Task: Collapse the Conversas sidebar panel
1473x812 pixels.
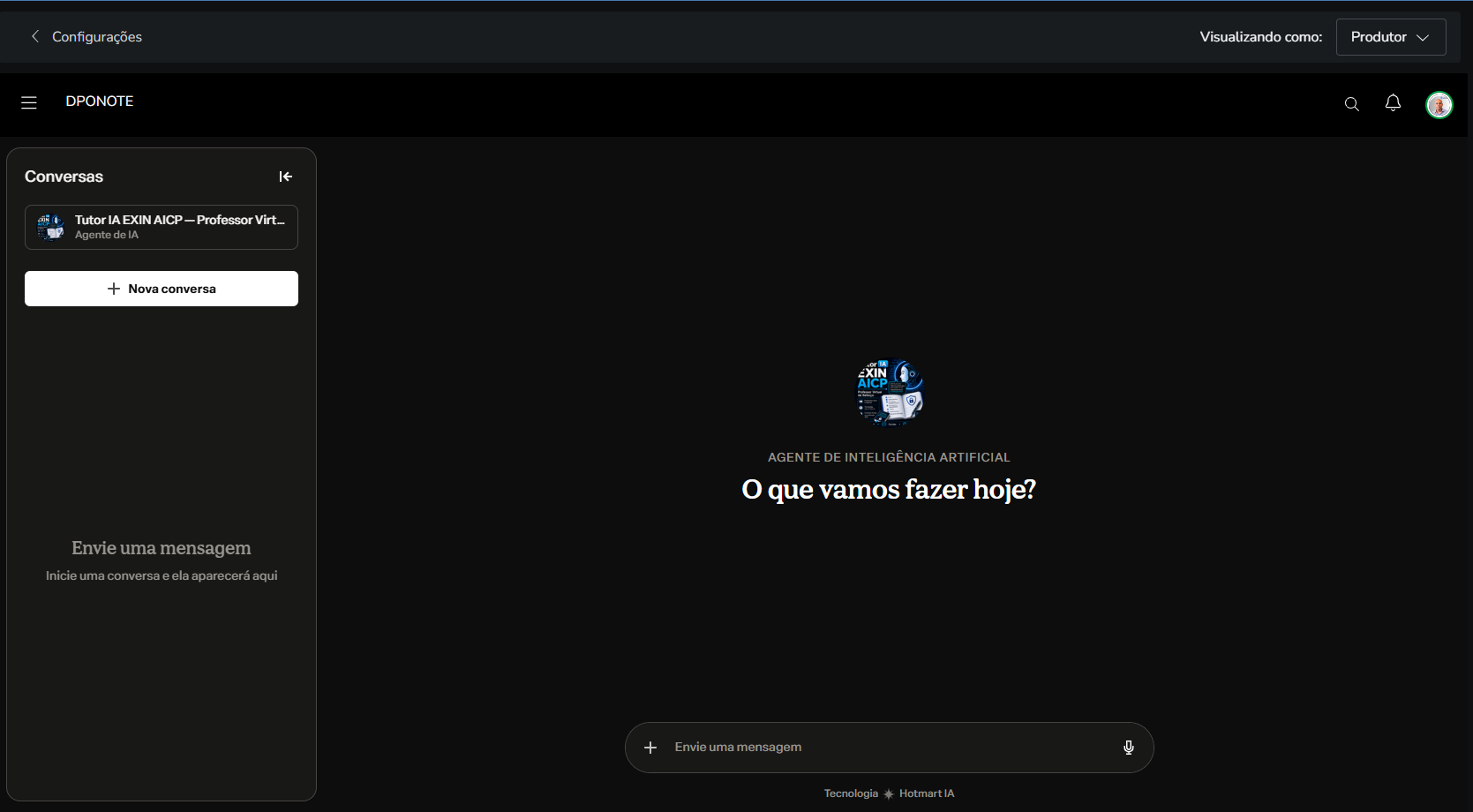Action: coord(286,177)
